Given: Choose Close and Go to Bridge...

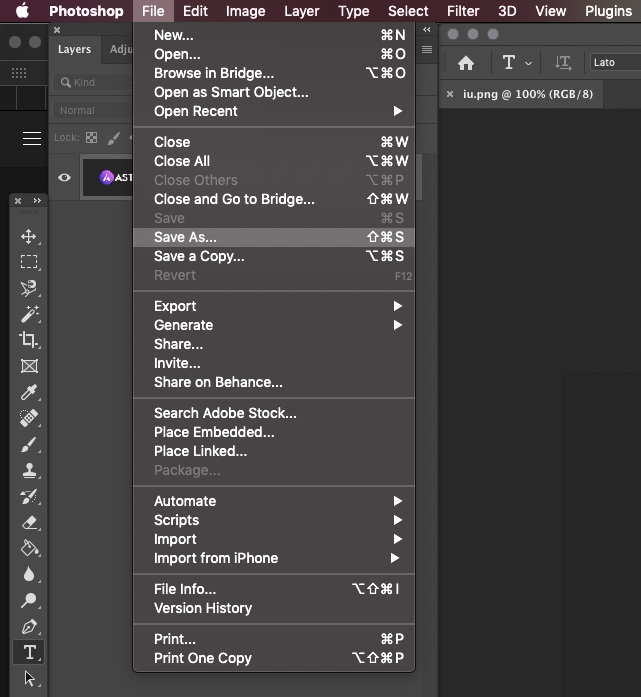Looking at the screenshot, I should coord(274,199).
